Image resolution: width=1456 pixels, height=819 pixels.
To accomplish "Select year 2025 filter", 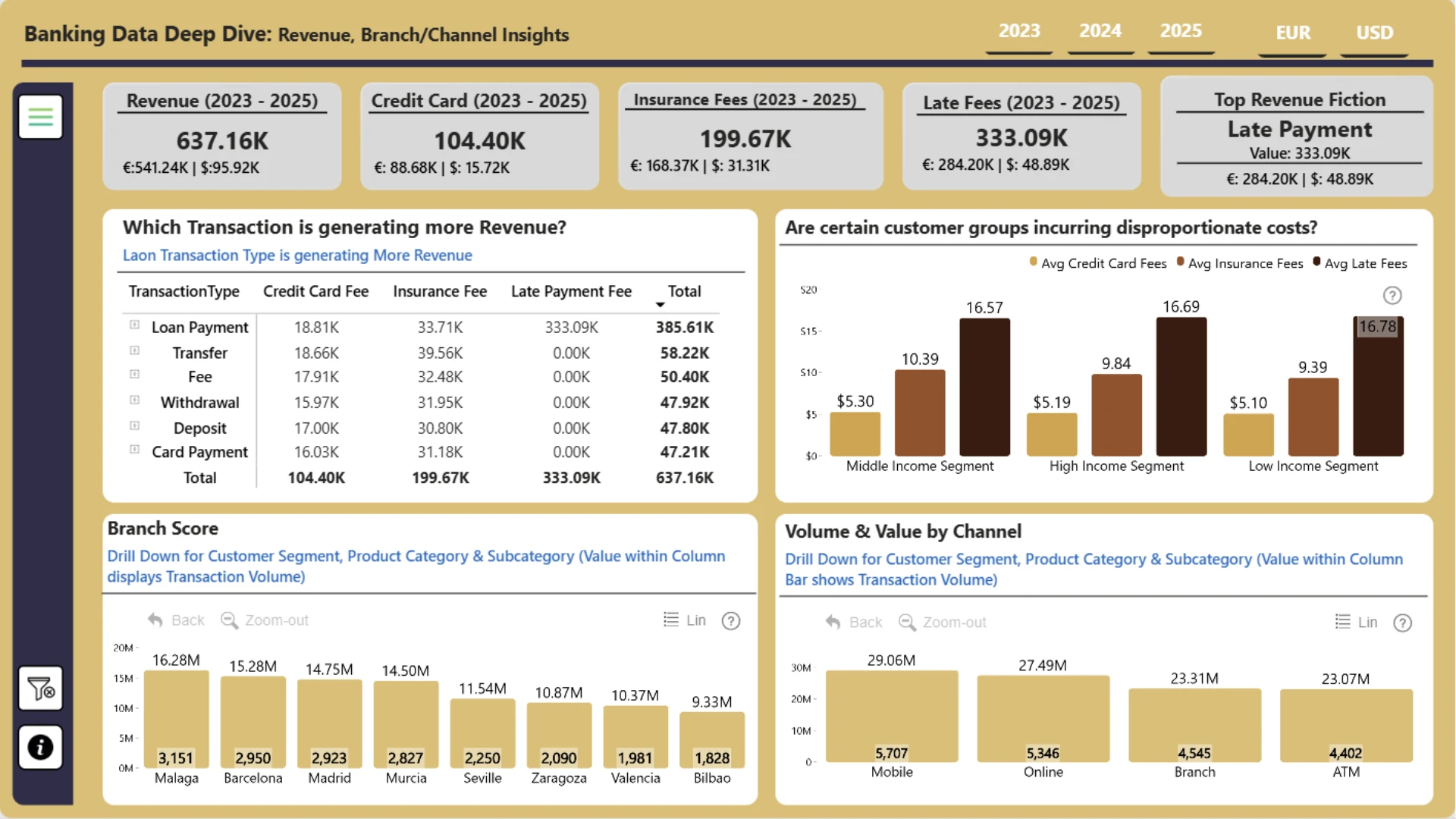I will pyautogui.click(x=1181, y=32).
